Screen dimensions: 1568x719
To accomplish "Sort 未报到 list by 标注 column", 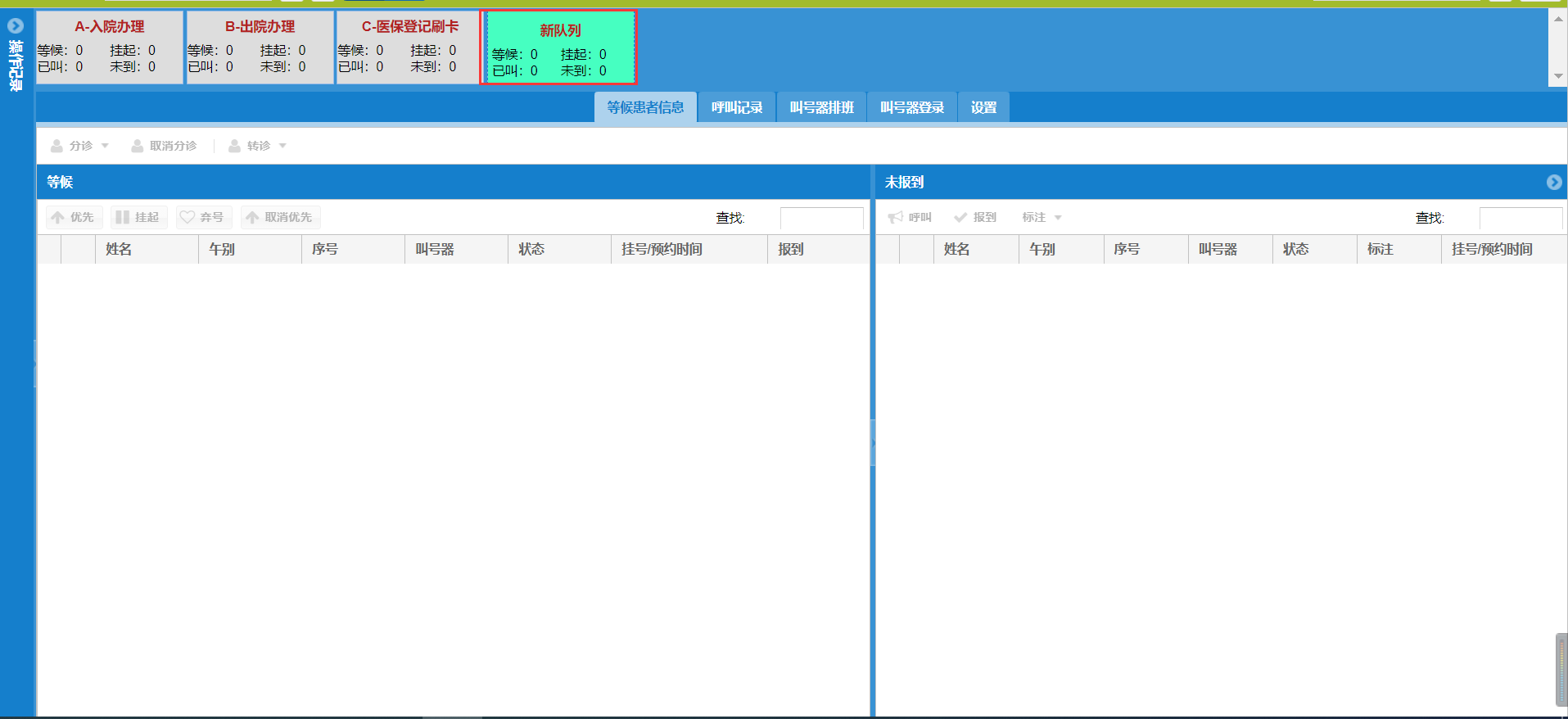I will (x=1399, y=249).
